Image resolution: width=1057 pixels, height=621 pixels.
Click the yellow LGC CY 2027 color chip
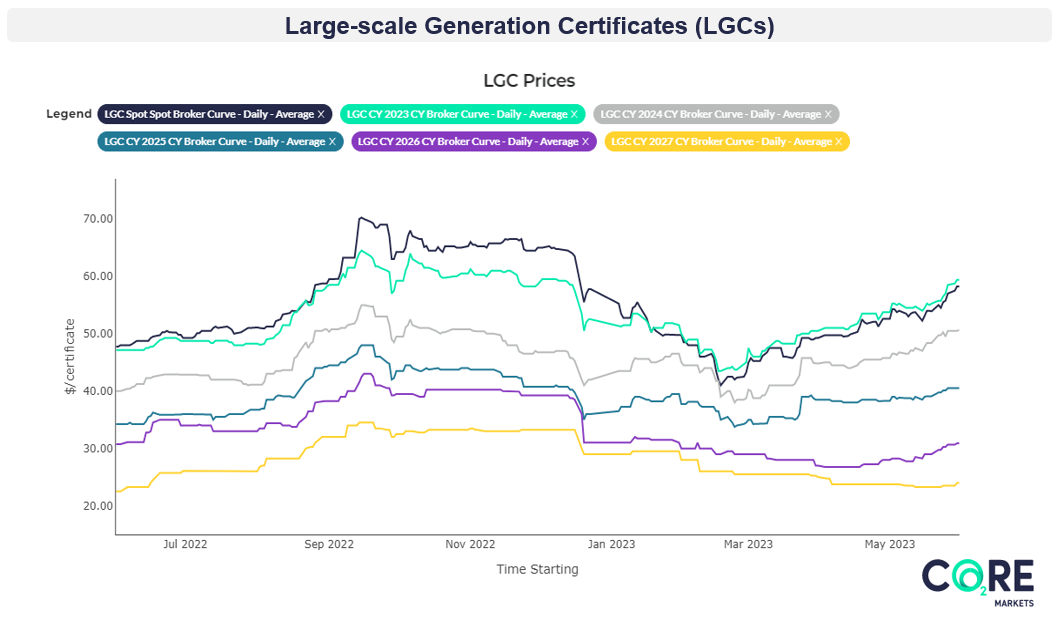727,141
